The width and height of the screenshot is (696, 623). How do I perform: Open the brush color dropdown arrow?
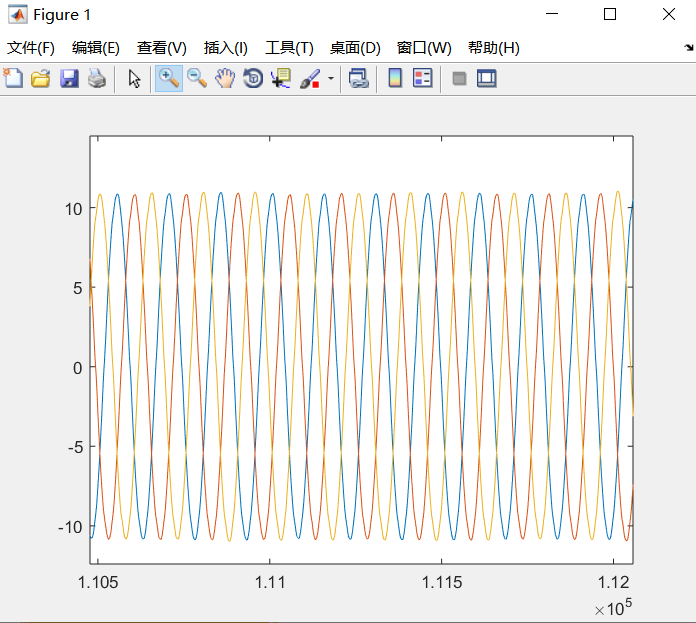pyautogui.click(x=331, y=79)
